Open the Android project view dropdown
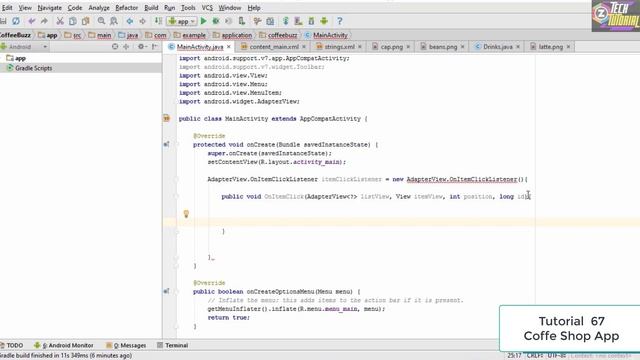 [x=24, y=47]
